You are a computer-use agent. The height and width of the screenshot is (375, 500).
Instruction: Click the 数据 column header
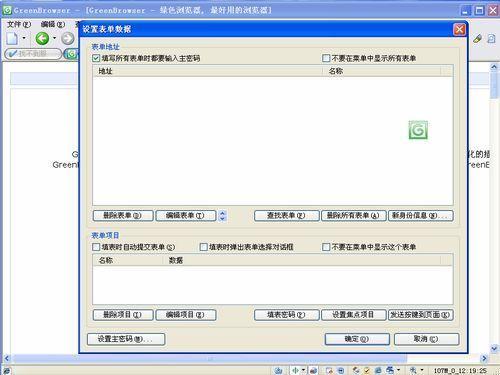[x=302, y=260]
